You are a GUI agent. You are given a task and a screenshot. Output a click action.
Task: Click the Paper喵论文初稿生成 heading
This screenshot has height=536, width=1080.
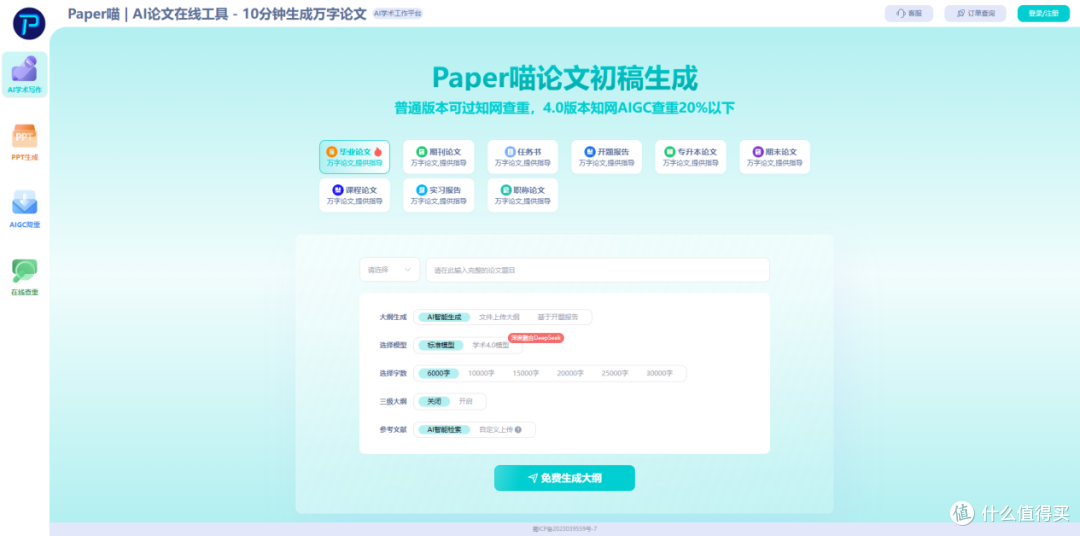pos(565,78)
